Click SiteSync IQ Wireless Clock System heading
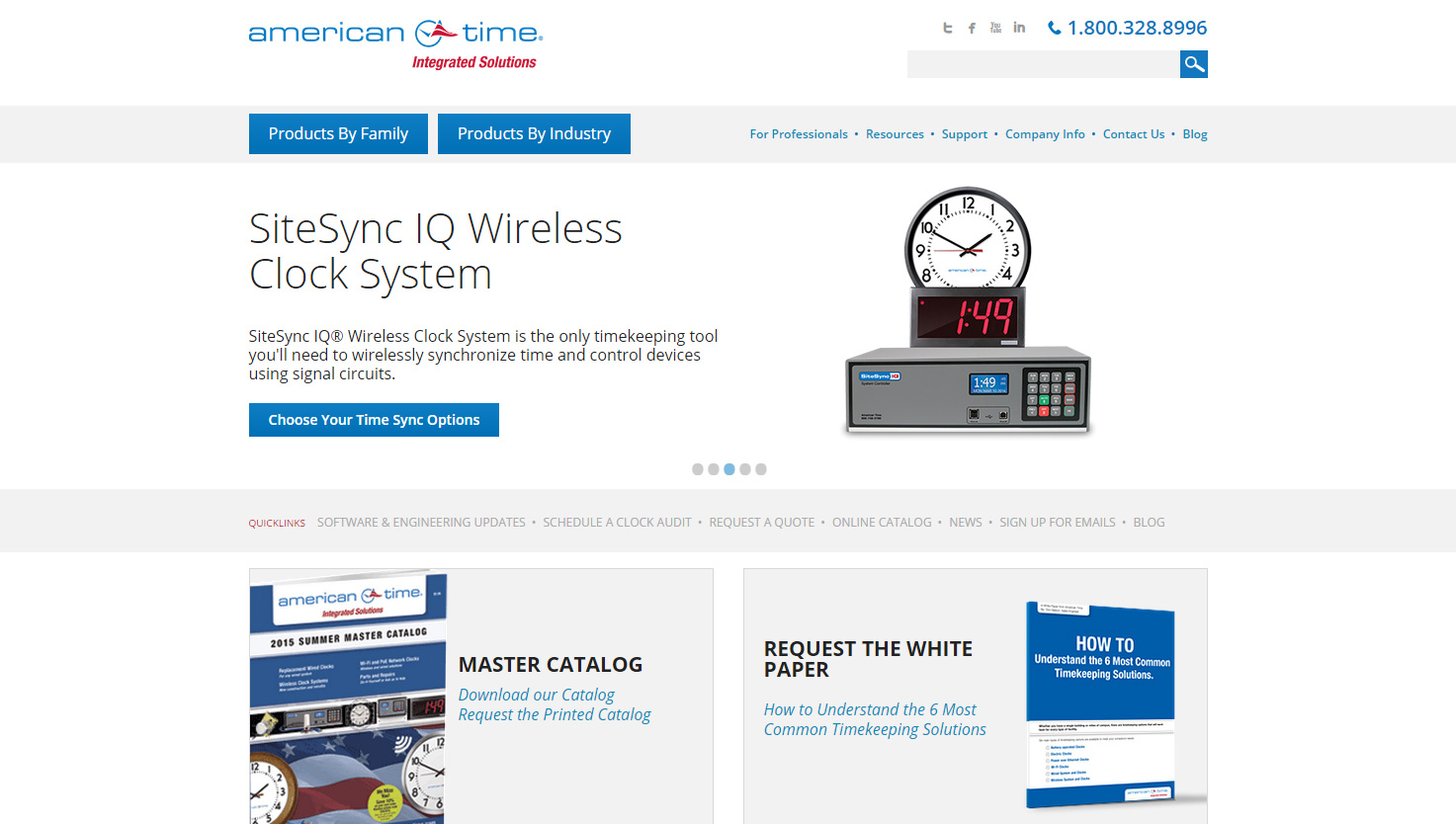This screenshot has width=1456, height=824. click(x=436, y=251)
